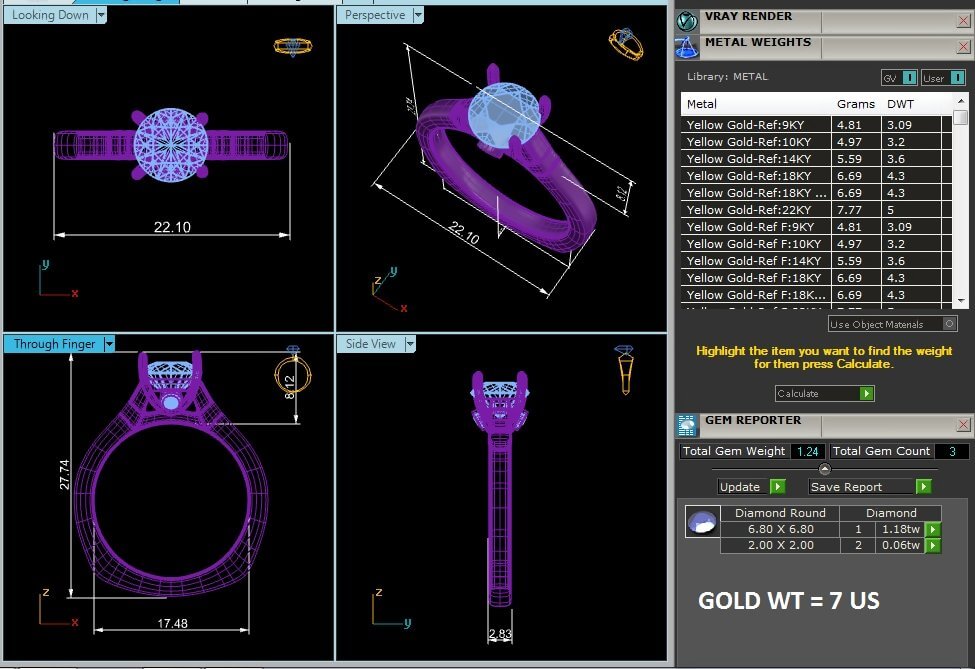Open the Looking Down viewport dropdown arrow
This screenshot has width=975, height=669.
(101, 15)
